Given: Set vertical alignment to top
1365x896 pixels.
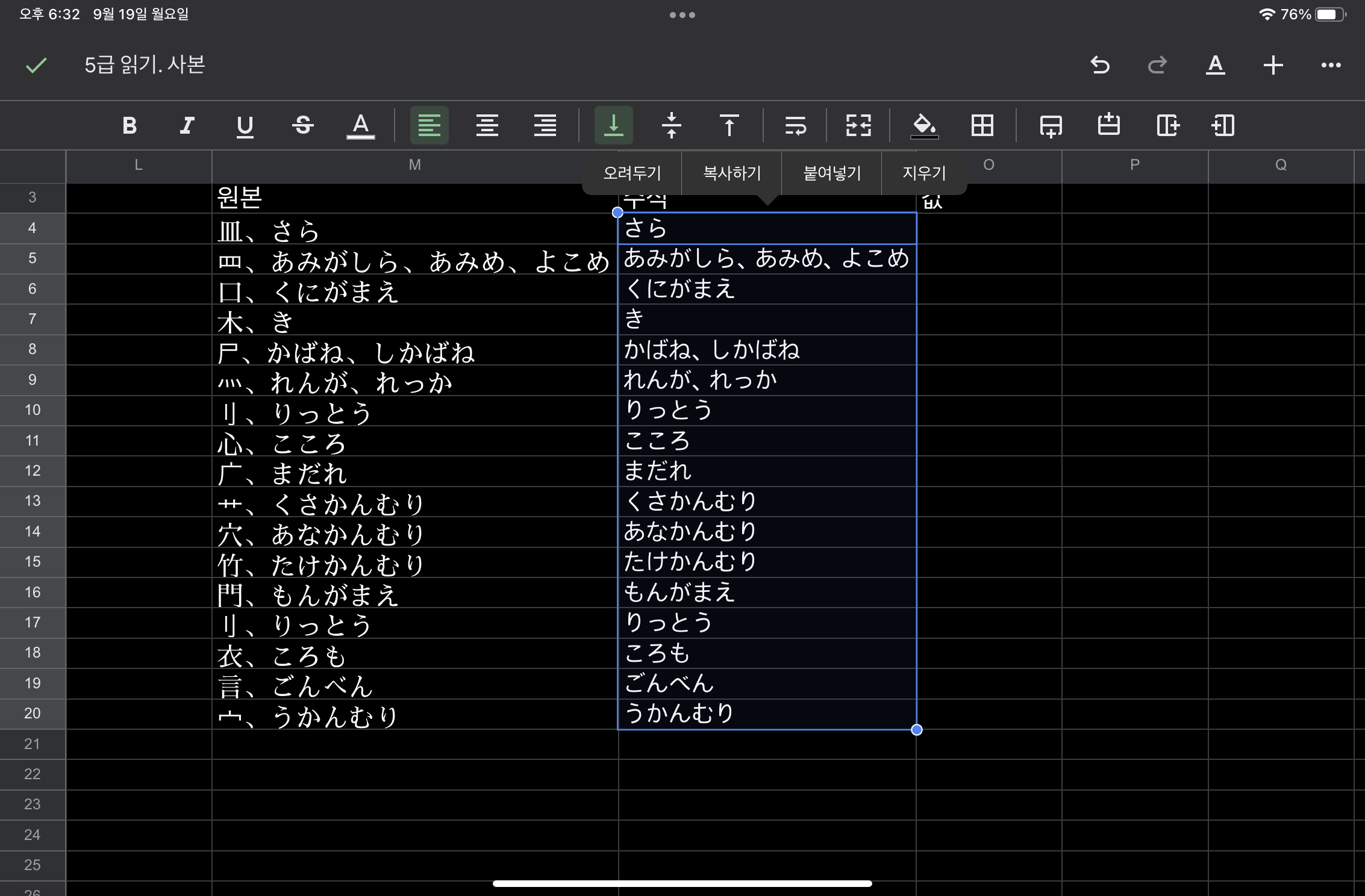Looking at the screenshot, I should pyautogui.click(x=729, y=125).
